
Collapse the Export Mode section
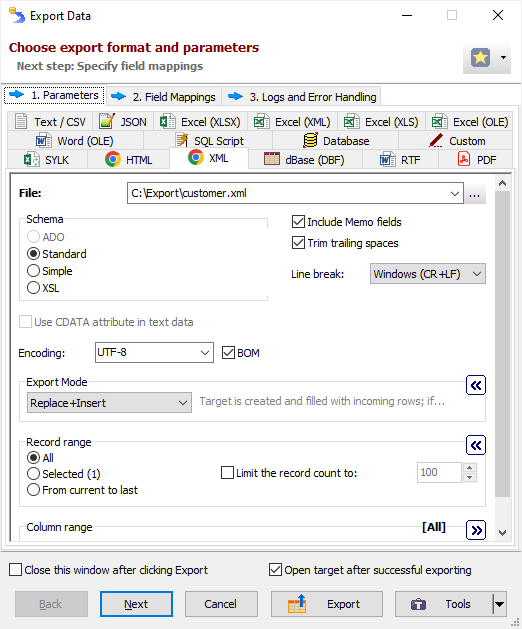[476, 386]
